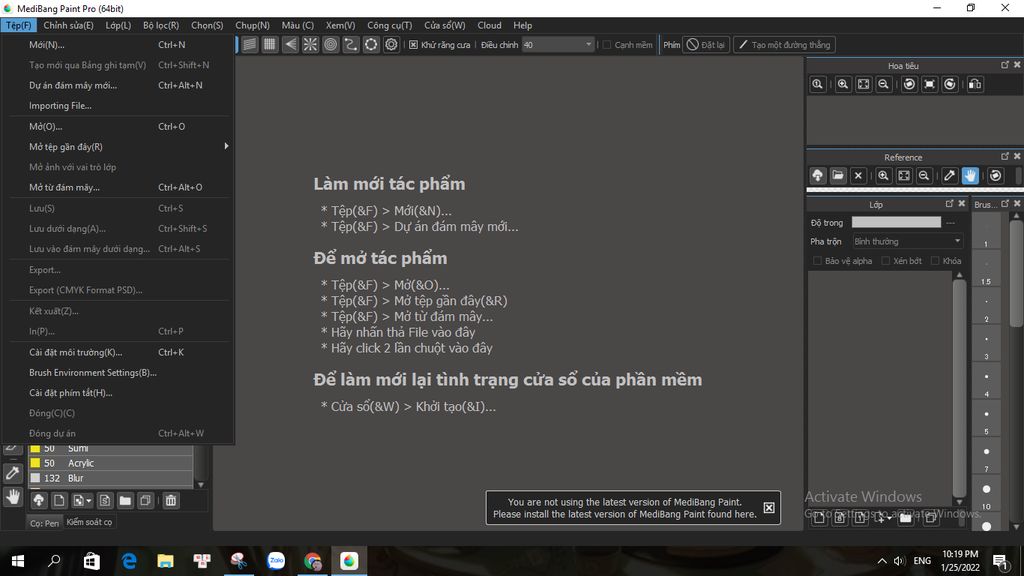Click the flip canvas icon in Hoa tiêu

(975, 84)
